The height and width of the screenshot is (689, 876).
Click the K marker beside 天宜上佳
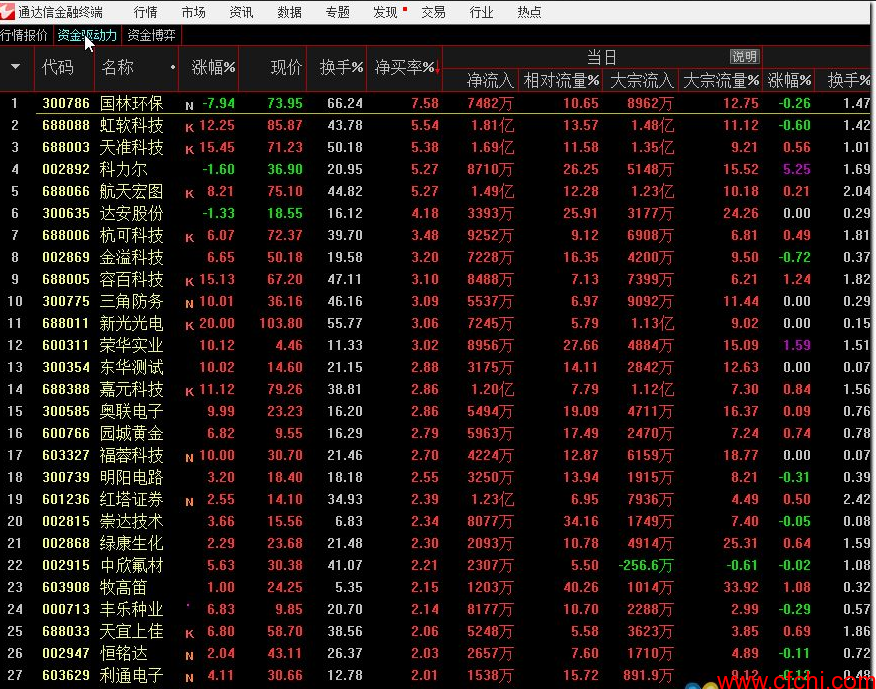[x=189, y=634]
